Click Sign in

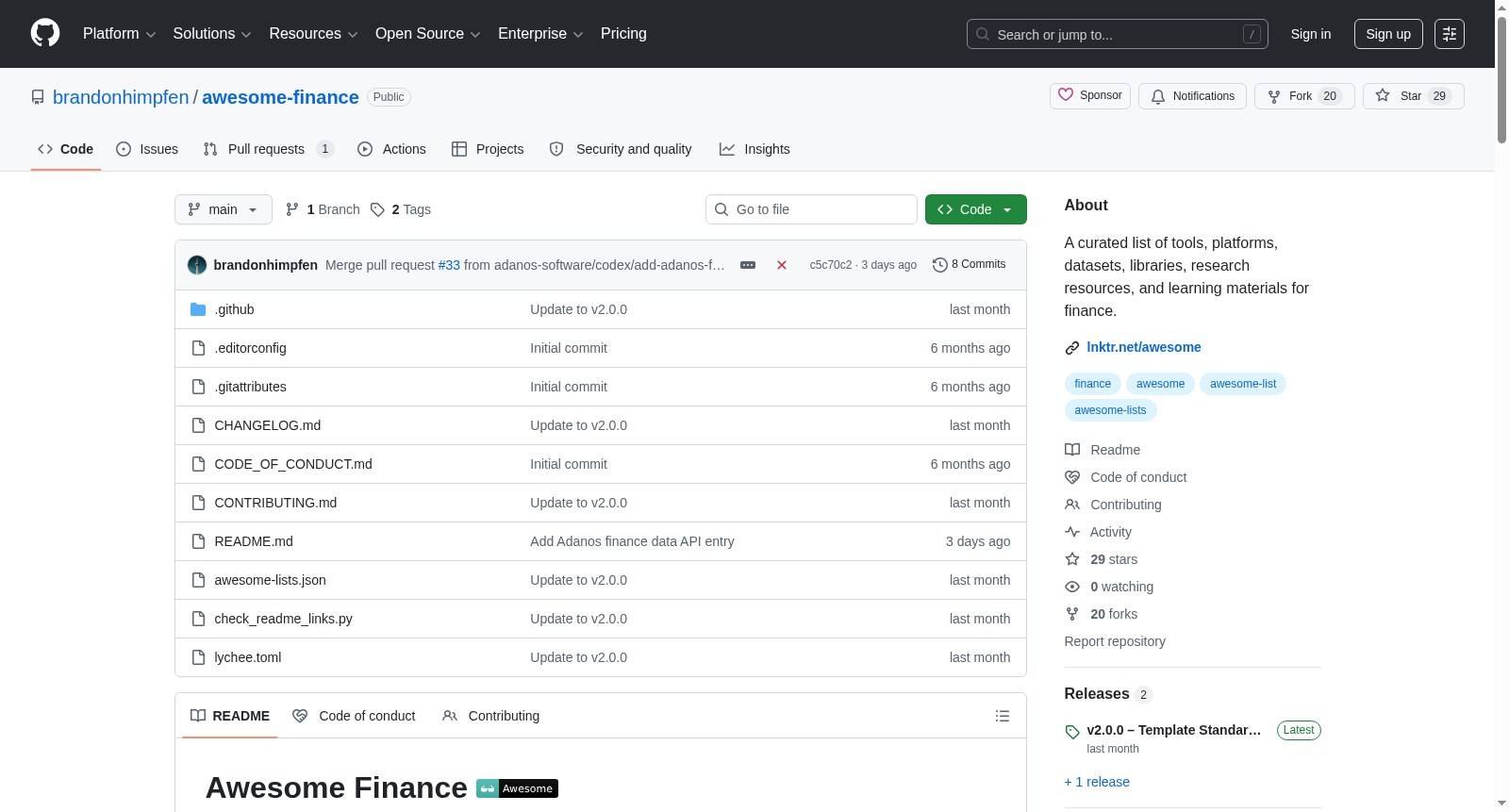[1311, 34]
